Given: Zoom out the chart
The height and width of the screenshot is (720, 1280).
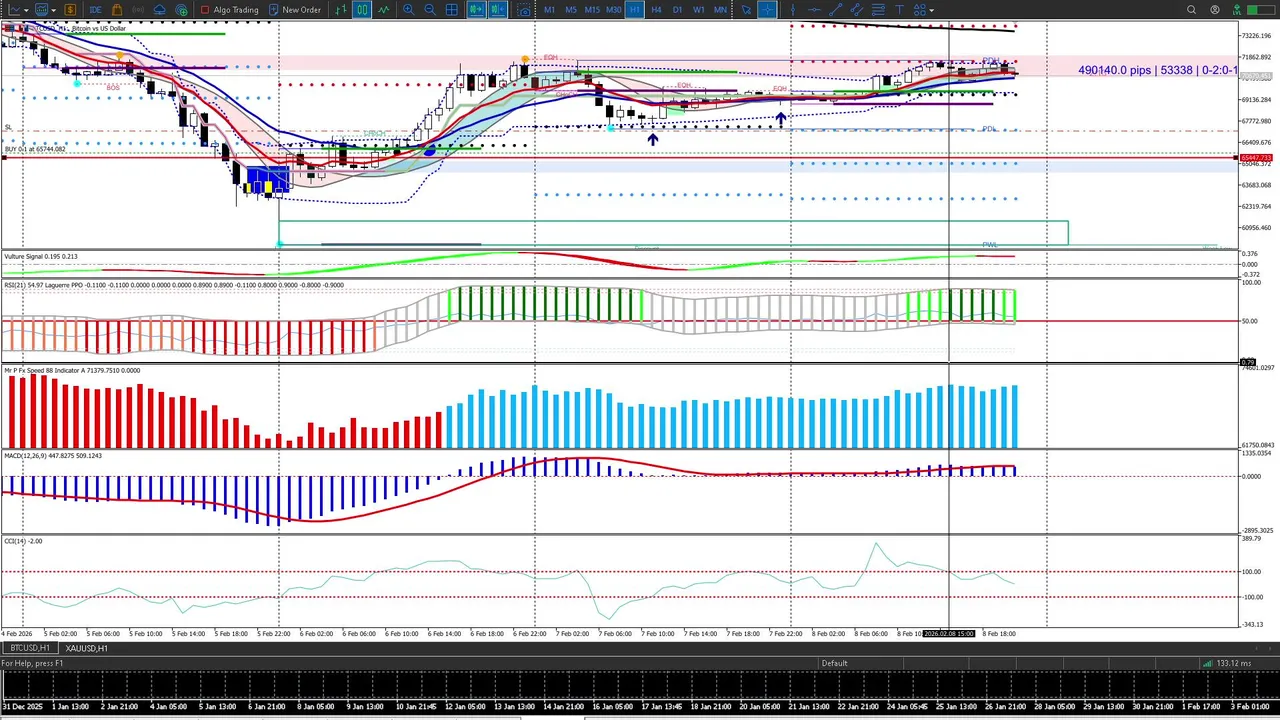Looking at the screenshot, I should [x=430, y=10].
